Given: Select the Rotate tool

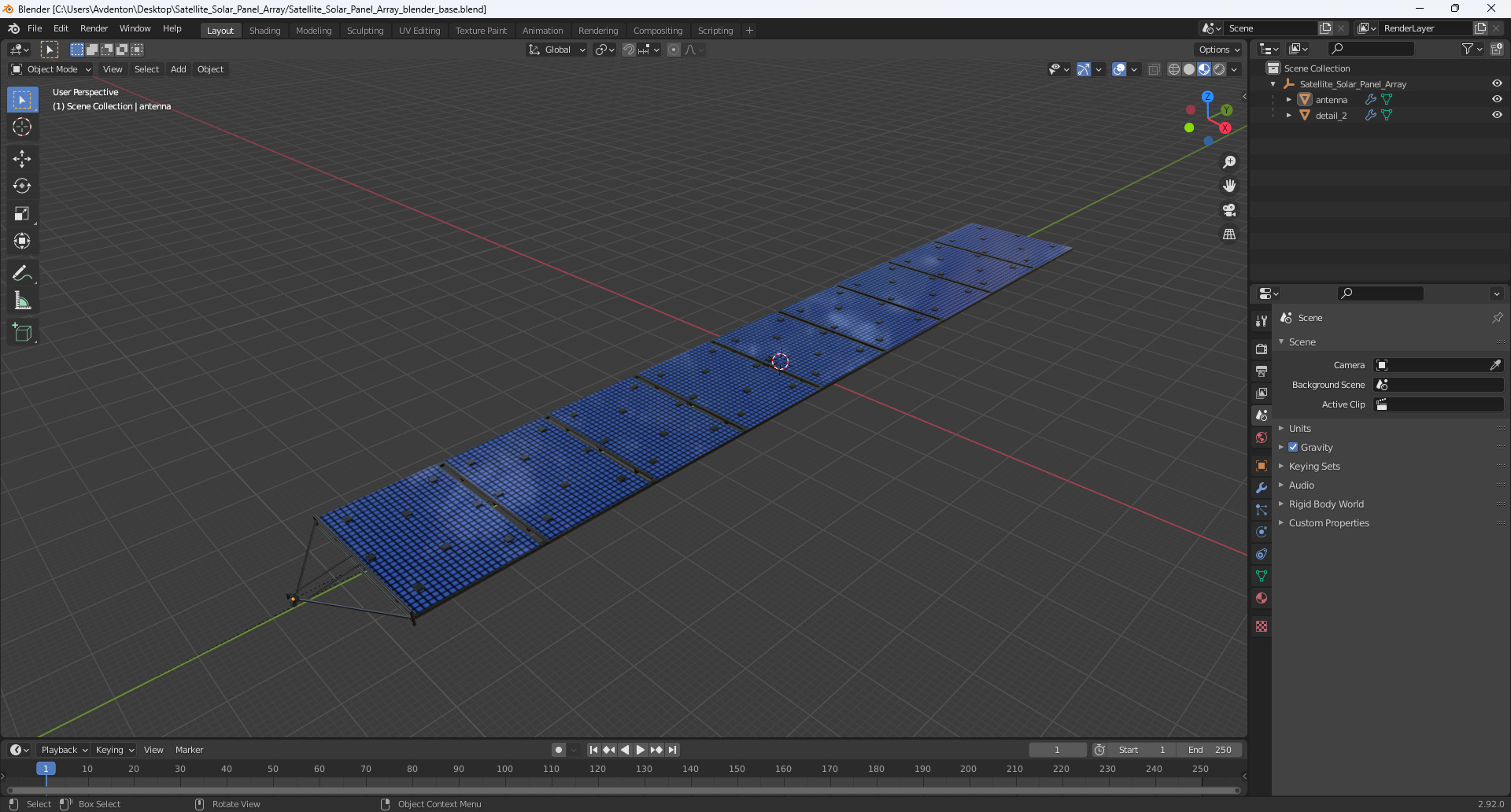Looking at the screenshot, I should point(22,186).
